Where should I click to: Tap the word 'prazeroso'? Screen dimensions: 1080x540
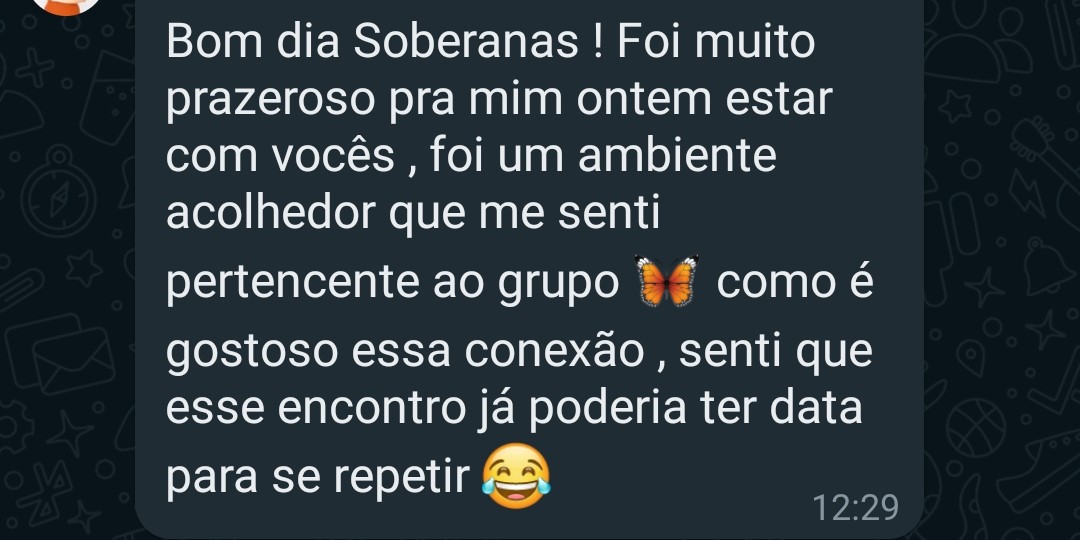(x=271, y=102)
